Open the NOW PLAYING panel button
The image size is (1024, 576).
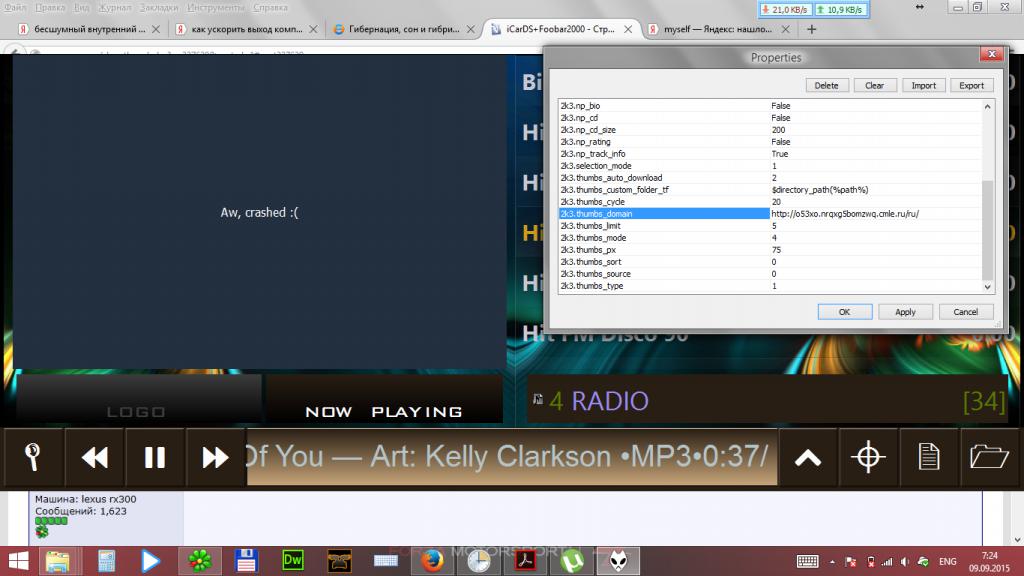coord(384,398)
